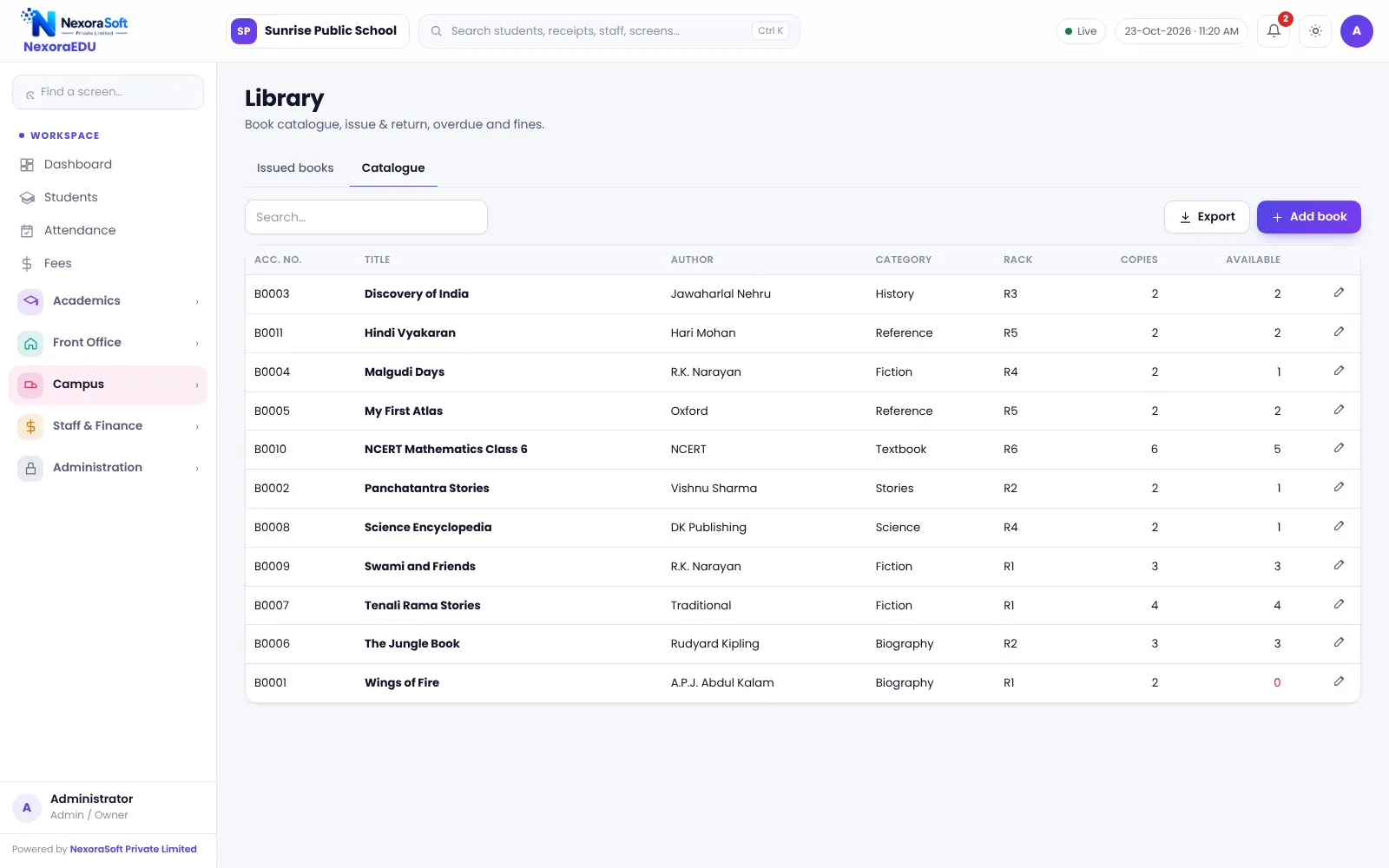Expand the Academics menu group

pos(108,301)
